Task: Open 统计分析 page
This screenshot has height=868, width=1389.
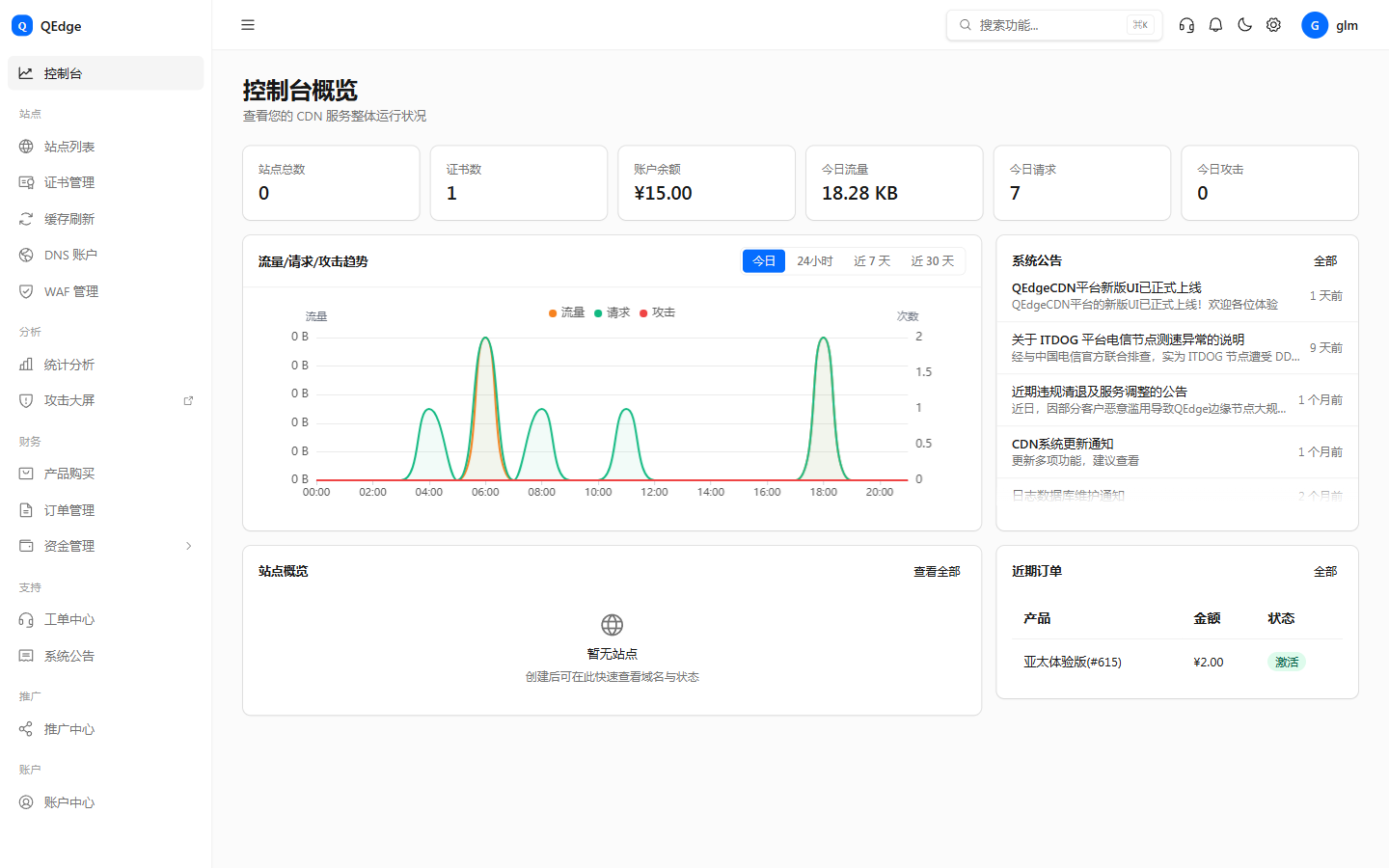Action: (106, 365)
